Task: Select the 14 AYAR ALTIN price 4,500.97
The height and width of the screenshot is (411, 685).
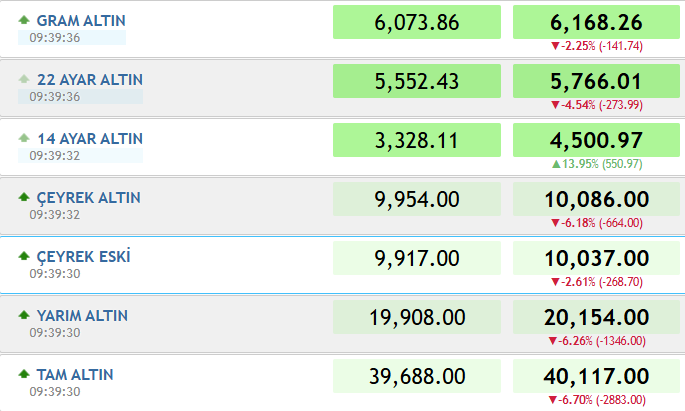Action: pyautogui.click(x=596, y=140)
